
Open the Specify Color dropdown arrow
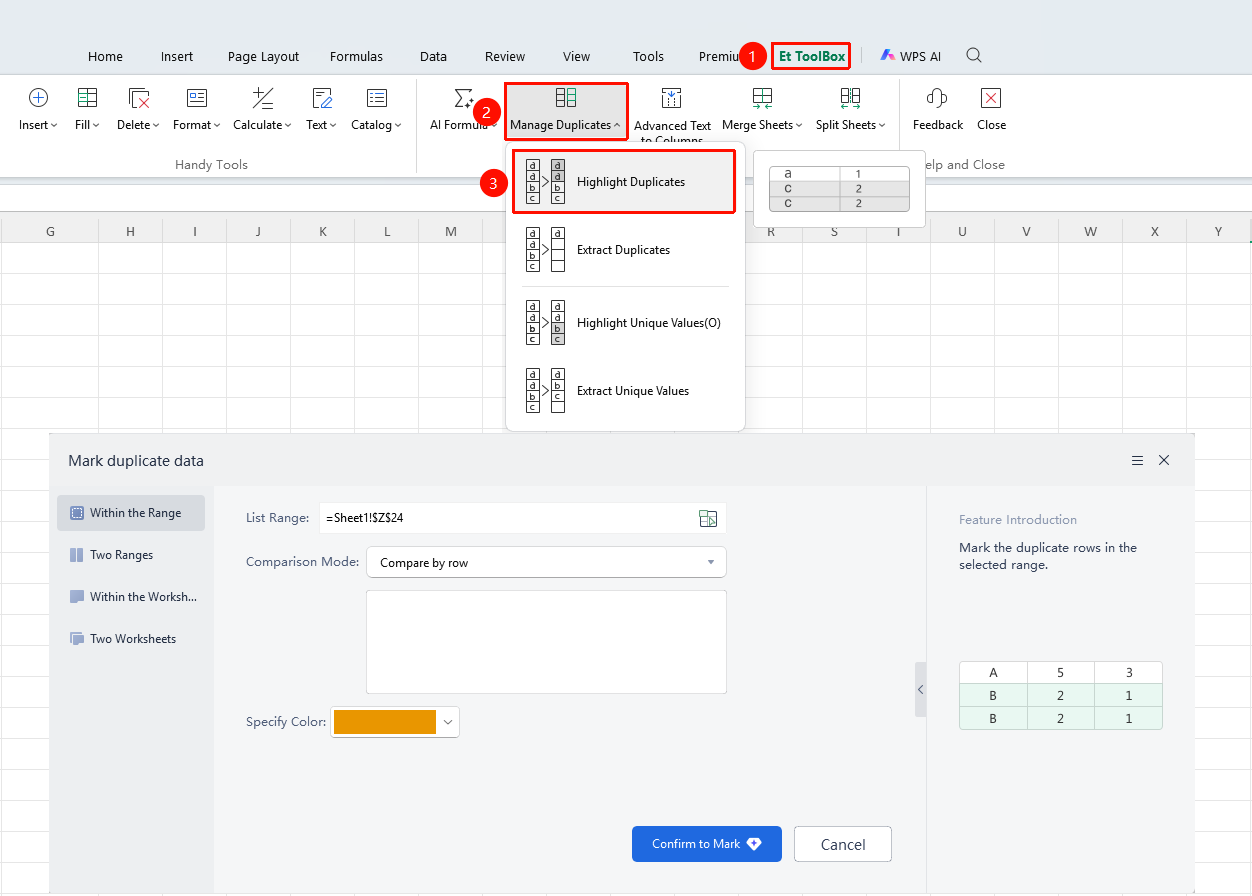pos(448,722)
